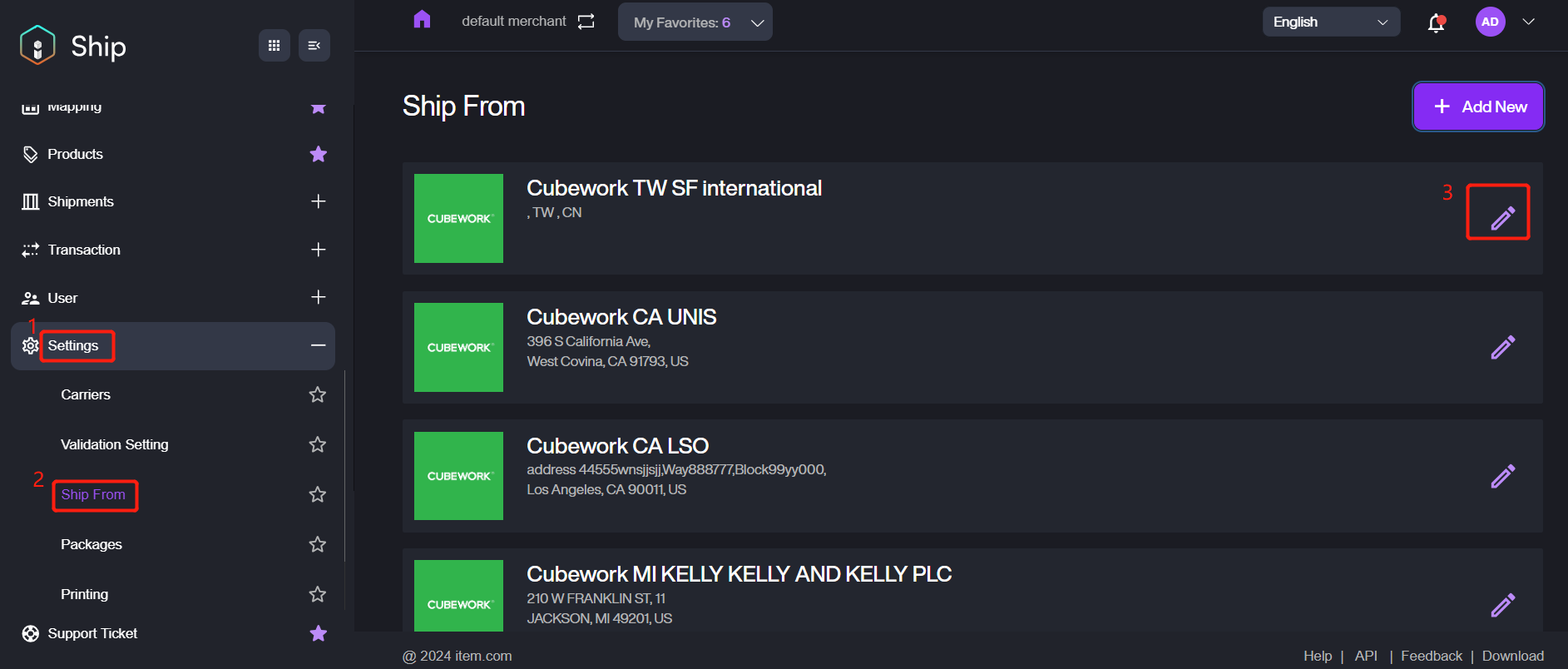Screen dimensions: 1568x669
Task: Click the home icon in the top bar
Action: pos(422,20)
